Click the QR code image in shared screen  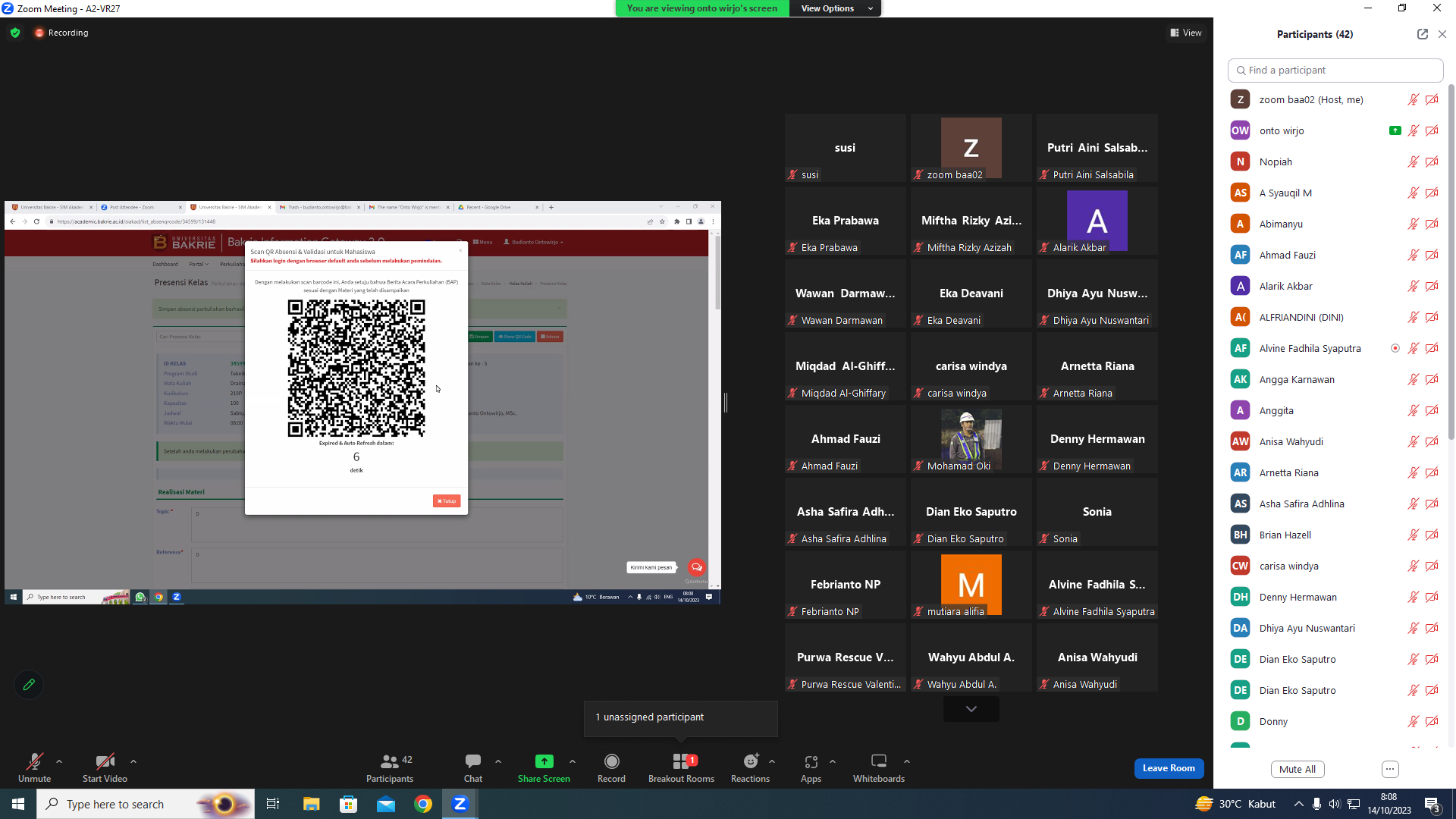[356, 369]
